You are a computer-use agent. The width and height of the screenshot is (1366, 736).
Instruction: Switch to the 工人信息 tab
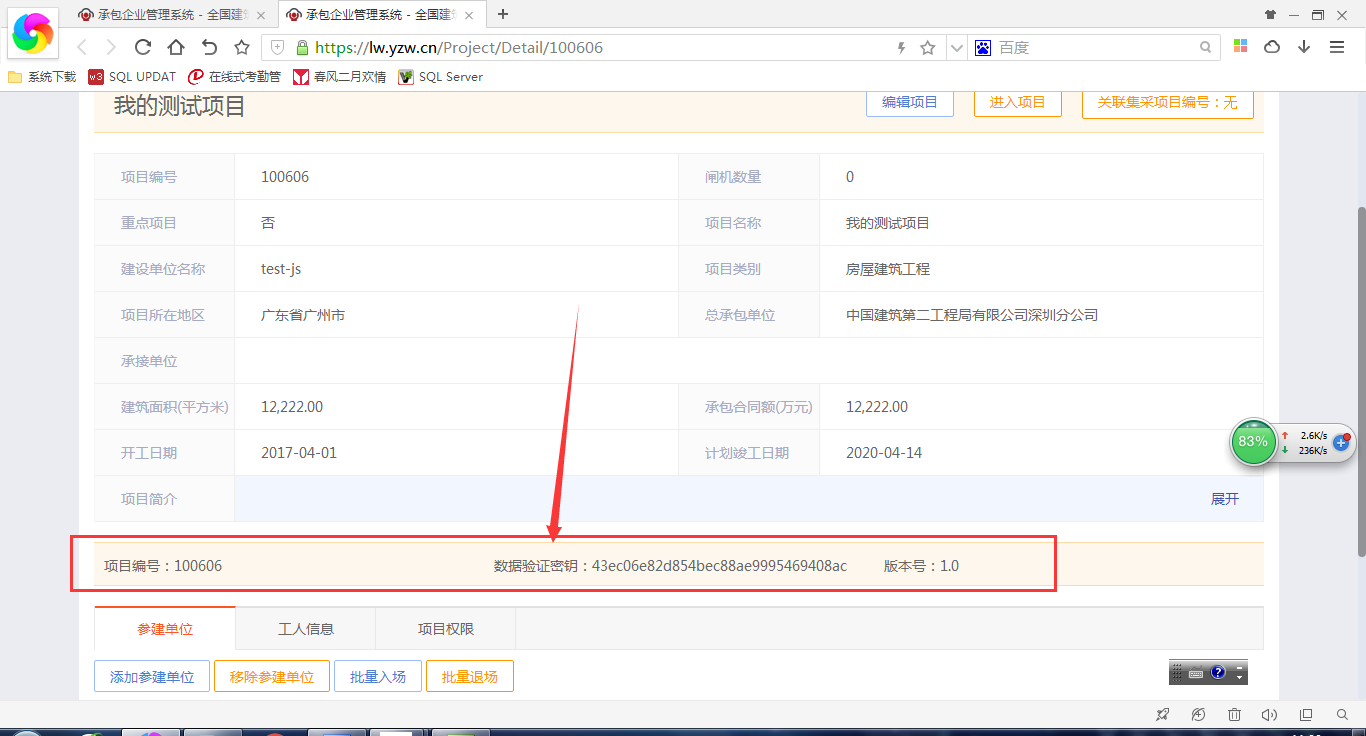tap(306, 629)
